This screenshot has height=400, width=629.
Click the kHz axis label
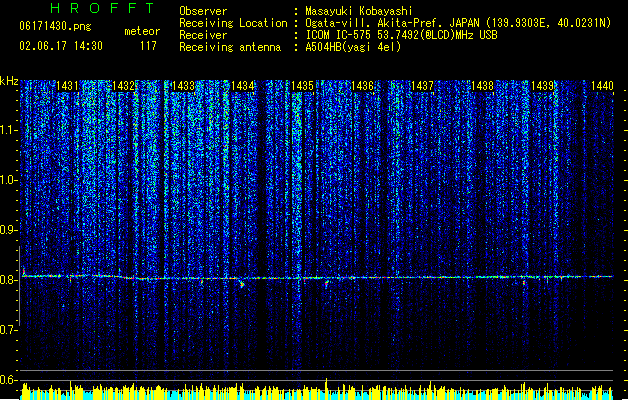pos(9,81)
